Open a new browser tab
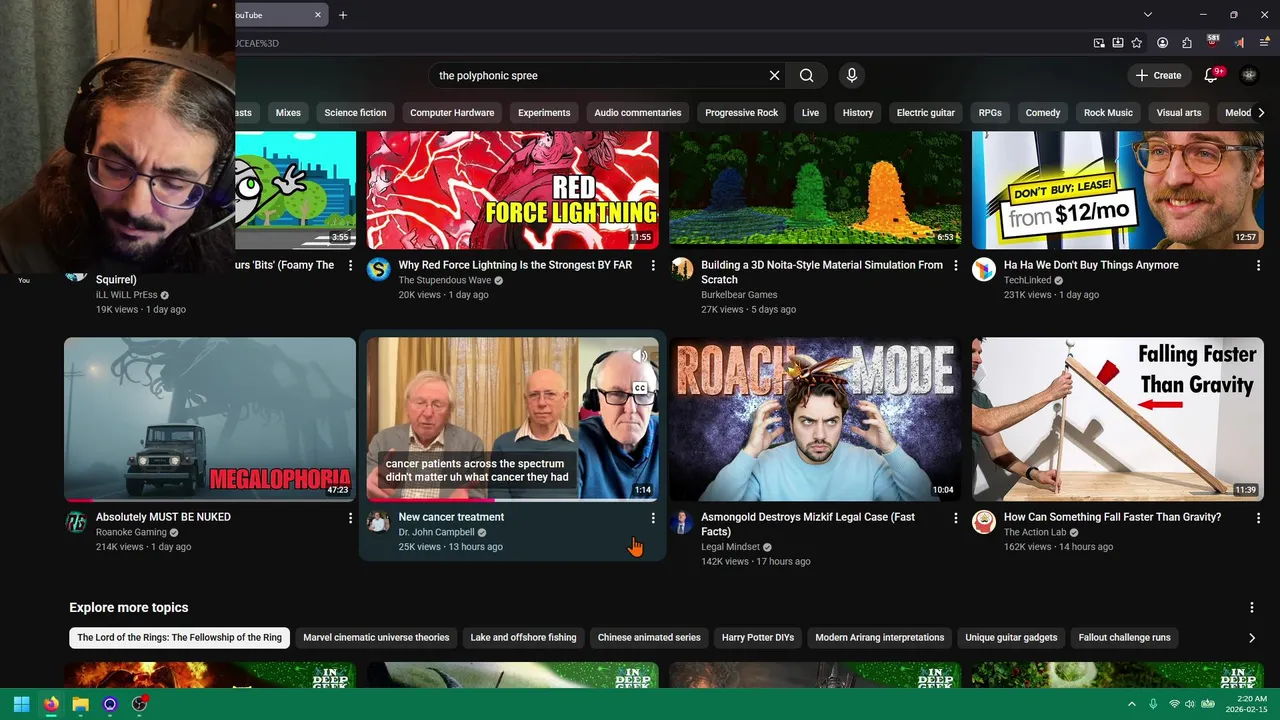Image resolution: width=1280 pixels, height=720 pixels. 343,15
